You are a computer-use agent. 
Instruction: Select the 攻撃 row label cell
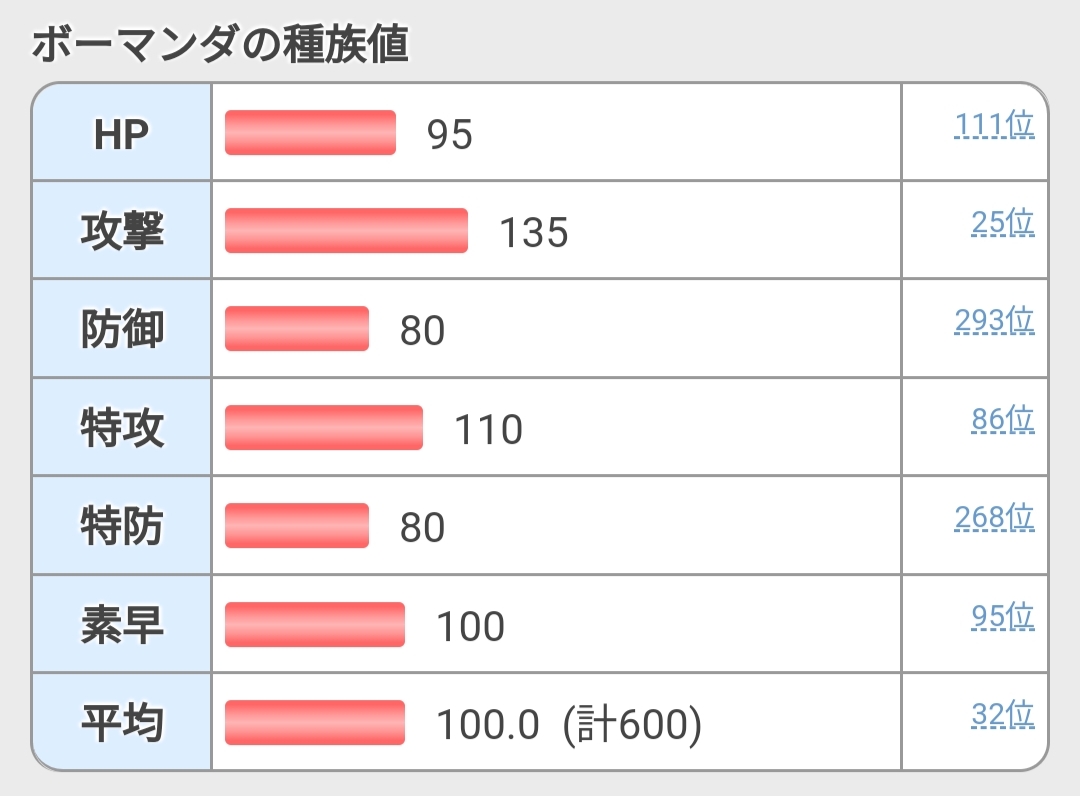pyautogui.click(x=121, y=231)
